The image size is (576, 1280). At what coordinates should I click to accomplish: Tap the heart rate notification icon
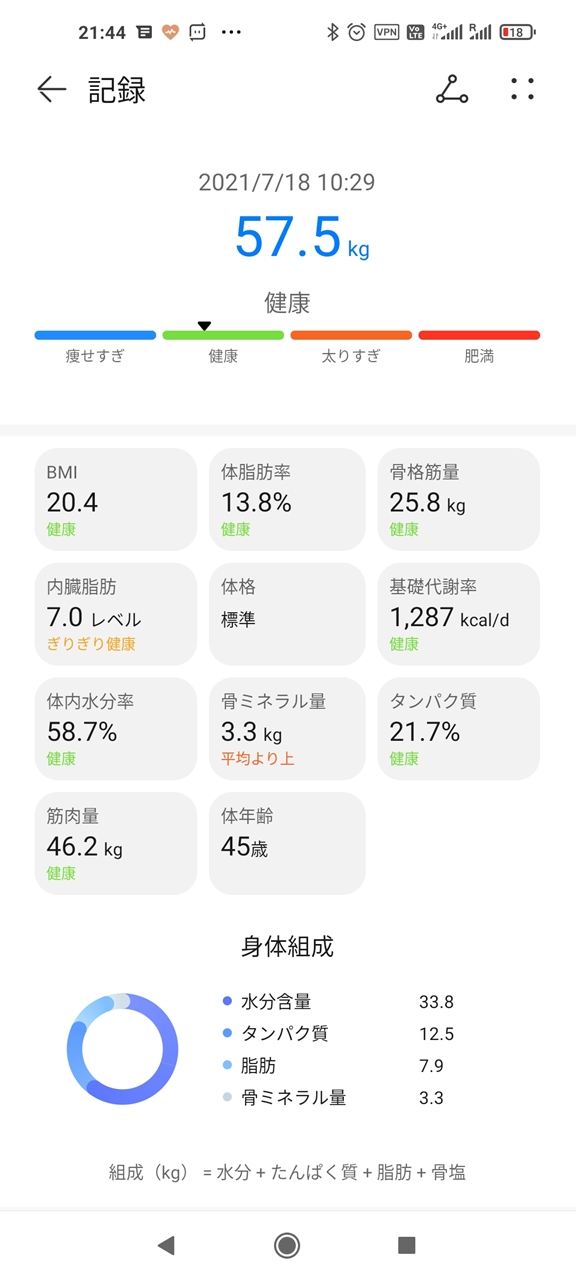point(171,32)
